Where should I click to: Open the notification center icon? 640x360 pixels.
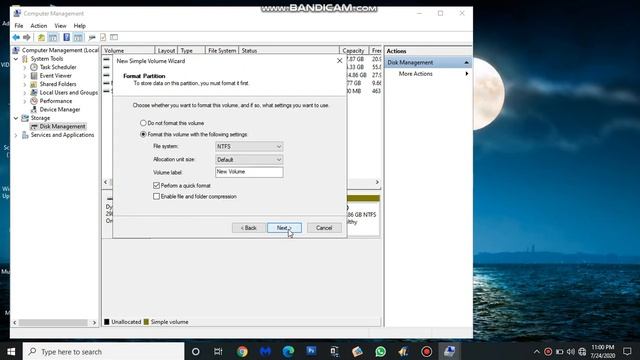coord(627,351)
